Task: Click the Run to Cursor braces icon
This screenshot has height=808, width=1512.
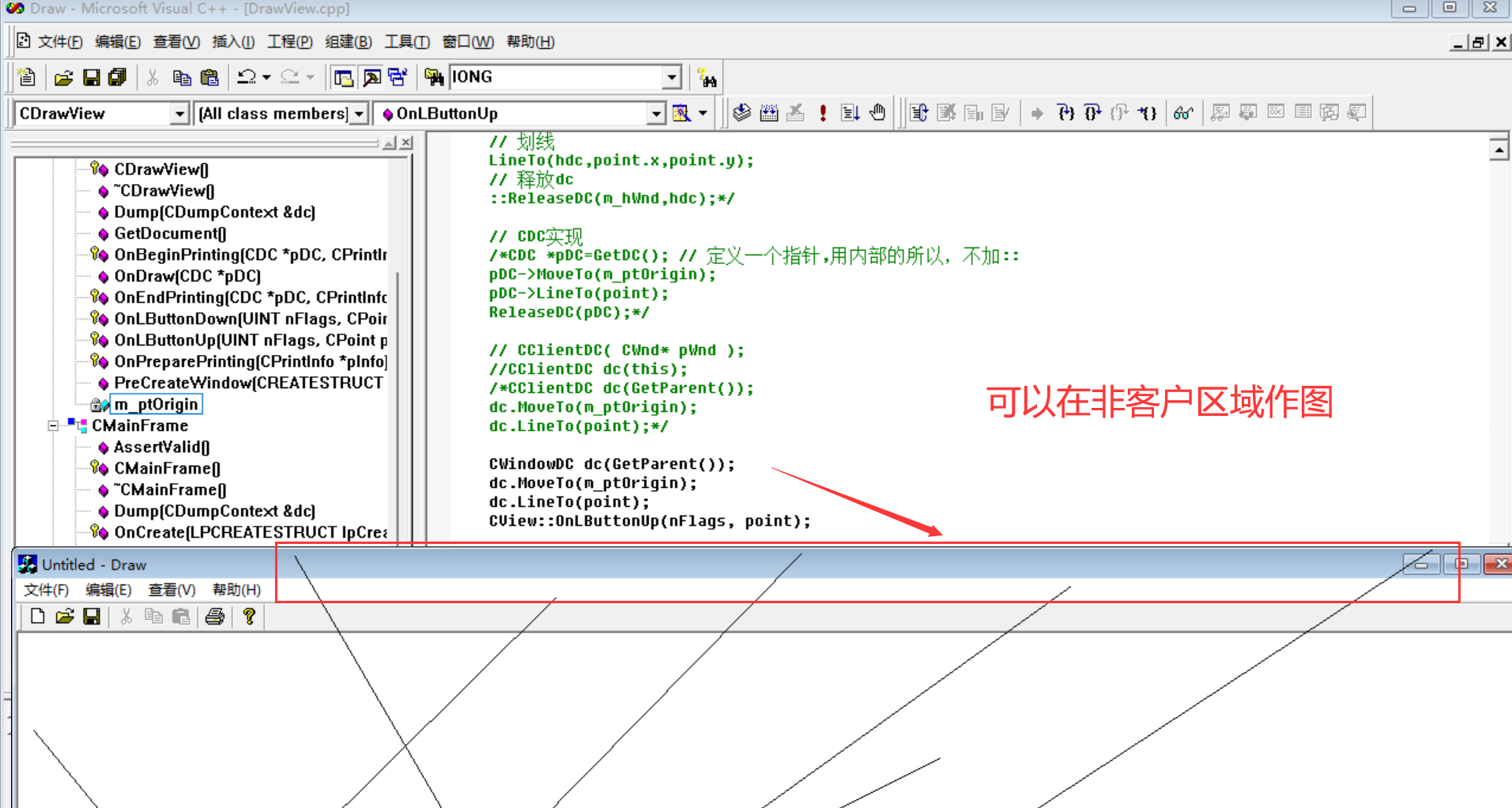Action: (1148, 113)
